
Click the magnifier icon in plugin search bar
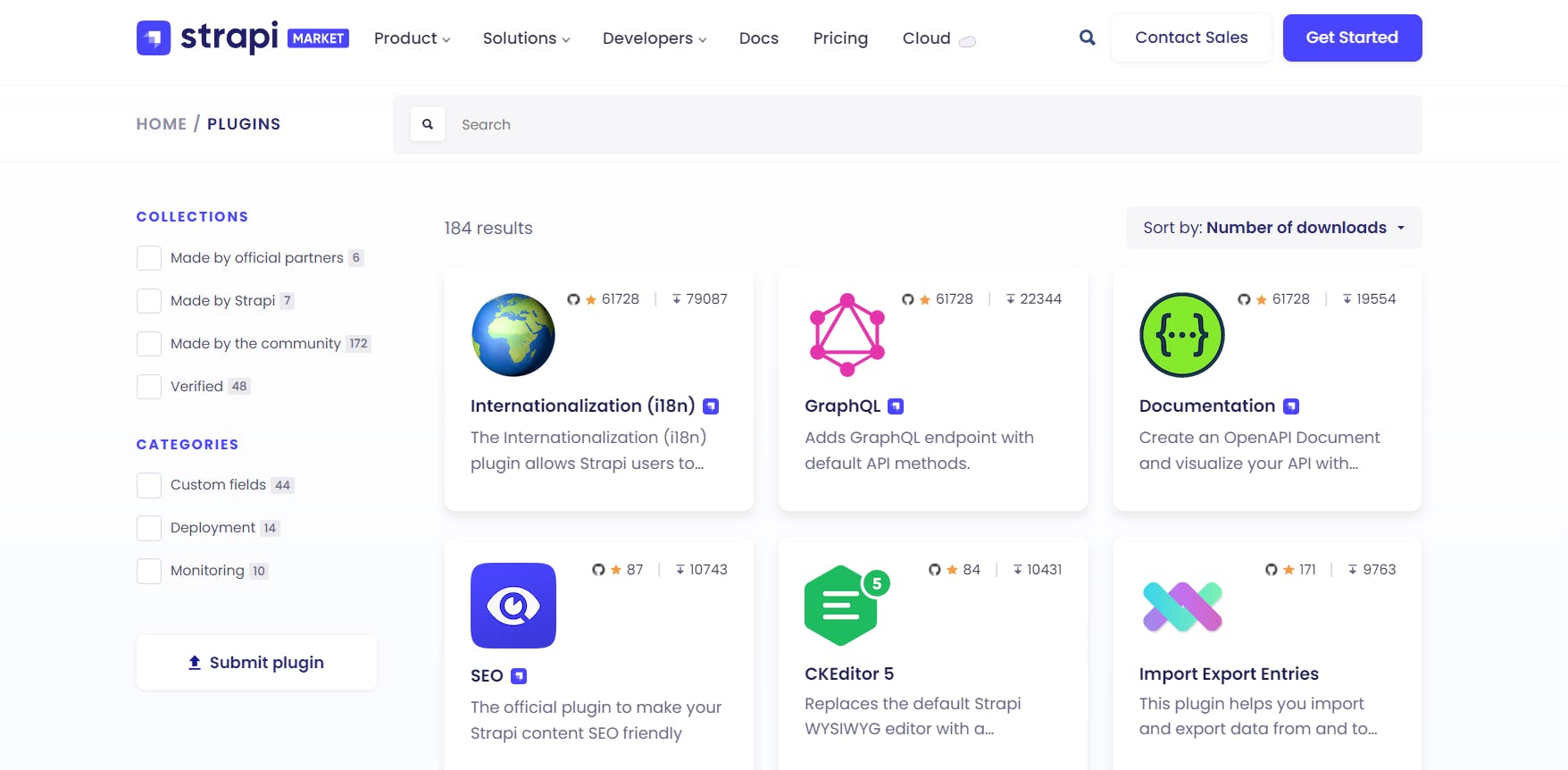[x=428, y=124]
